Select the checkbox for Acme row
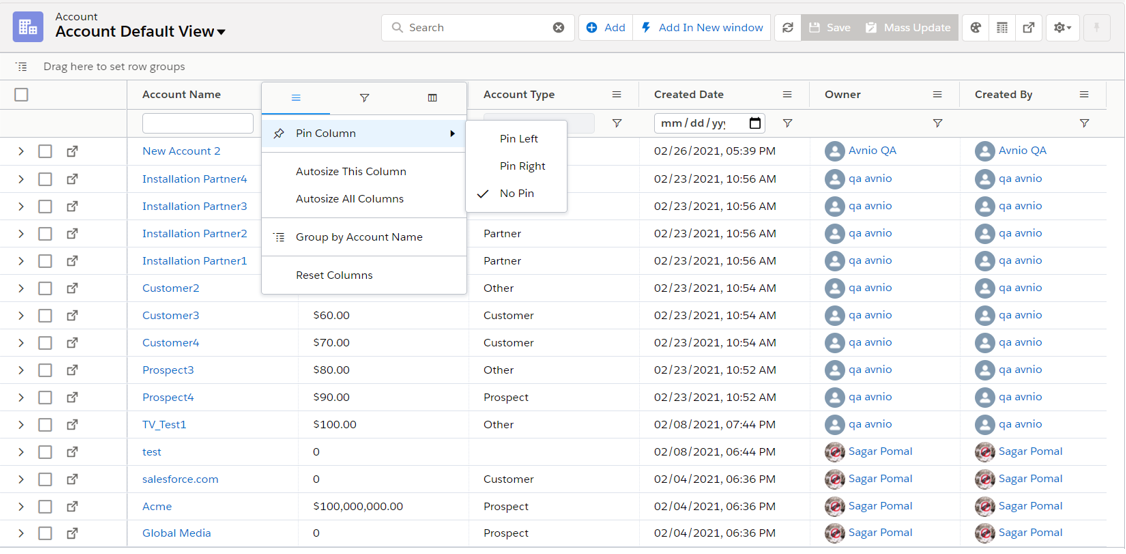1126x554 pixels. [45, 506]
